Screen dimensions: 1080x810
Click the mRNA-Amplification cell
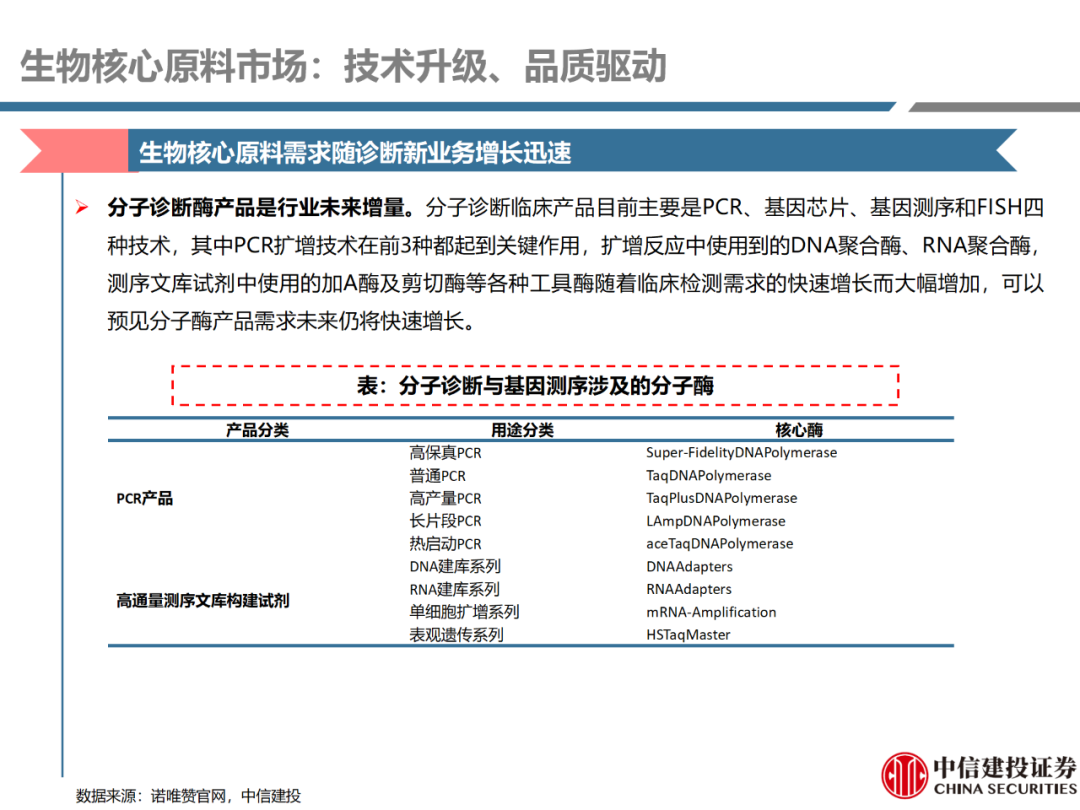click(711, 612)
